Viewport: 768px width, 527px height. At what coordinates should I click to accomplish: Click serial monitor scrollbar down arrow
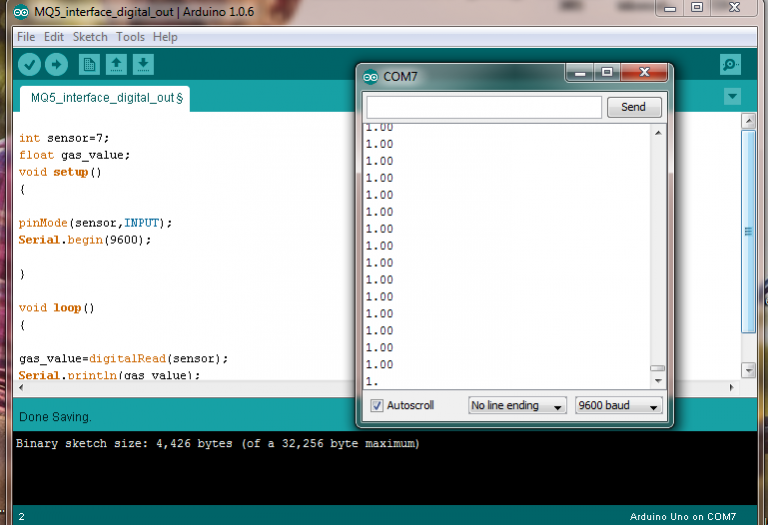[657, 381]
